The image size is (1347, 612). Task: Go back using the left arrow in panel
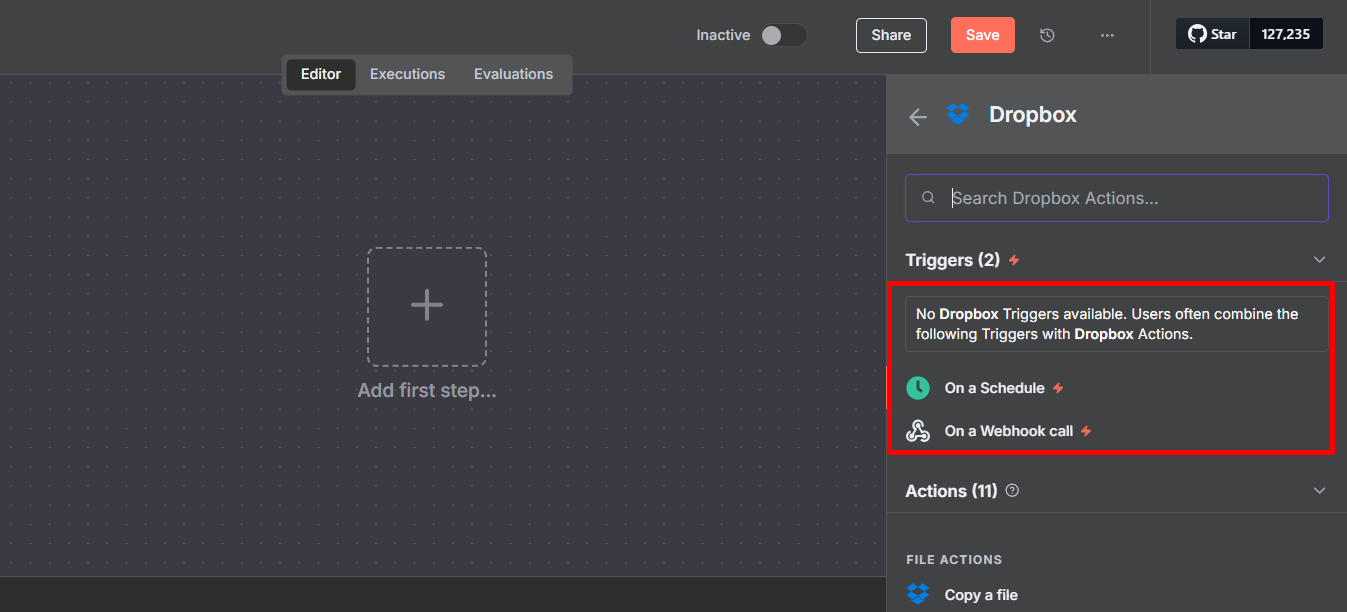tap(918, 116)
